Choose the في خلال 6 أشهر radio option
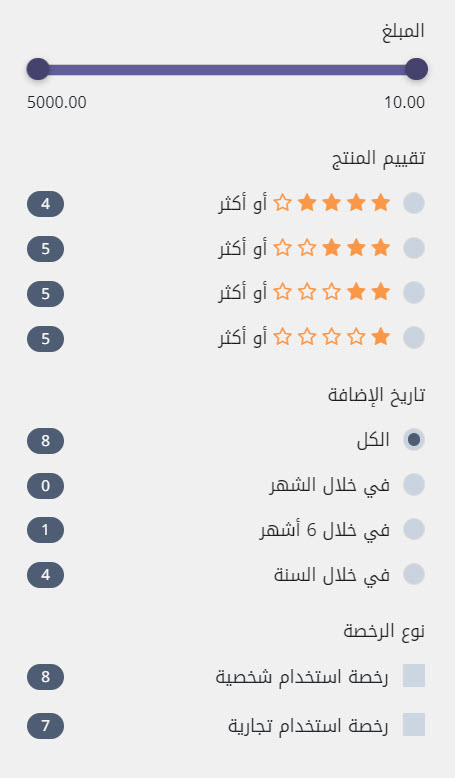This screenshot has height=778, width=455. click(x=413, y=529)
